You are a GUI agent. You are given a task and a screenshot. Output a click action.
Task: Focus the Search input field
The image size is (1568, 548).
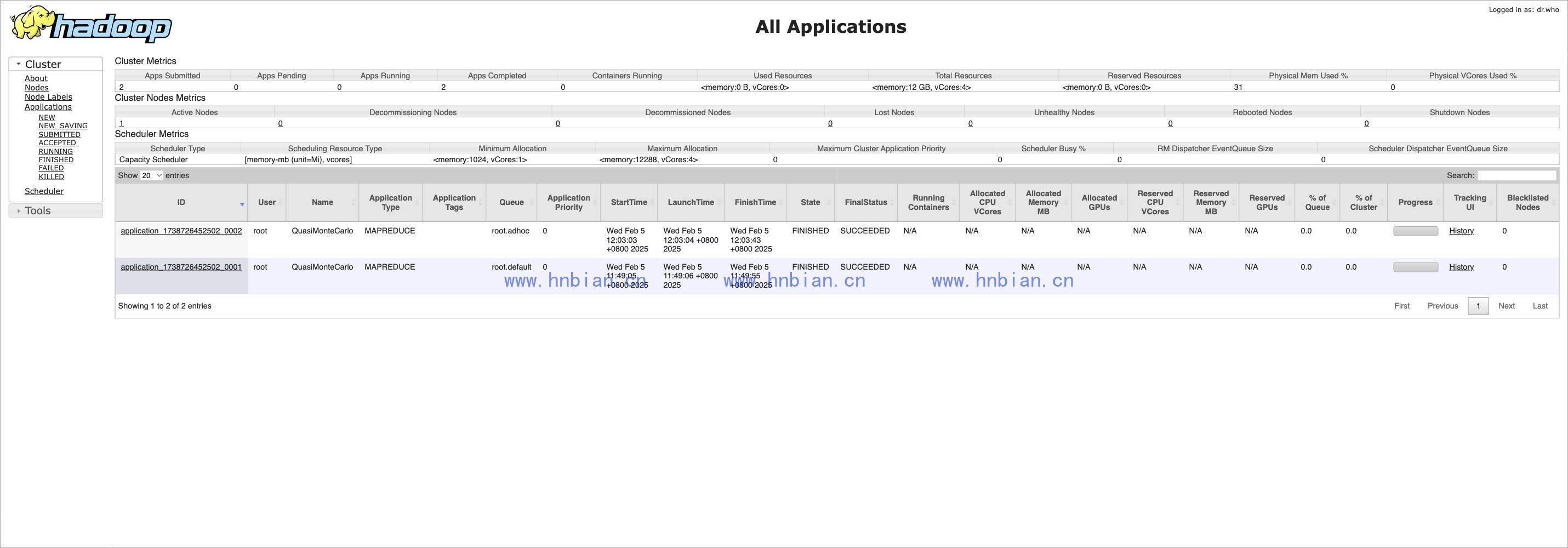[x=1516, y=175]
